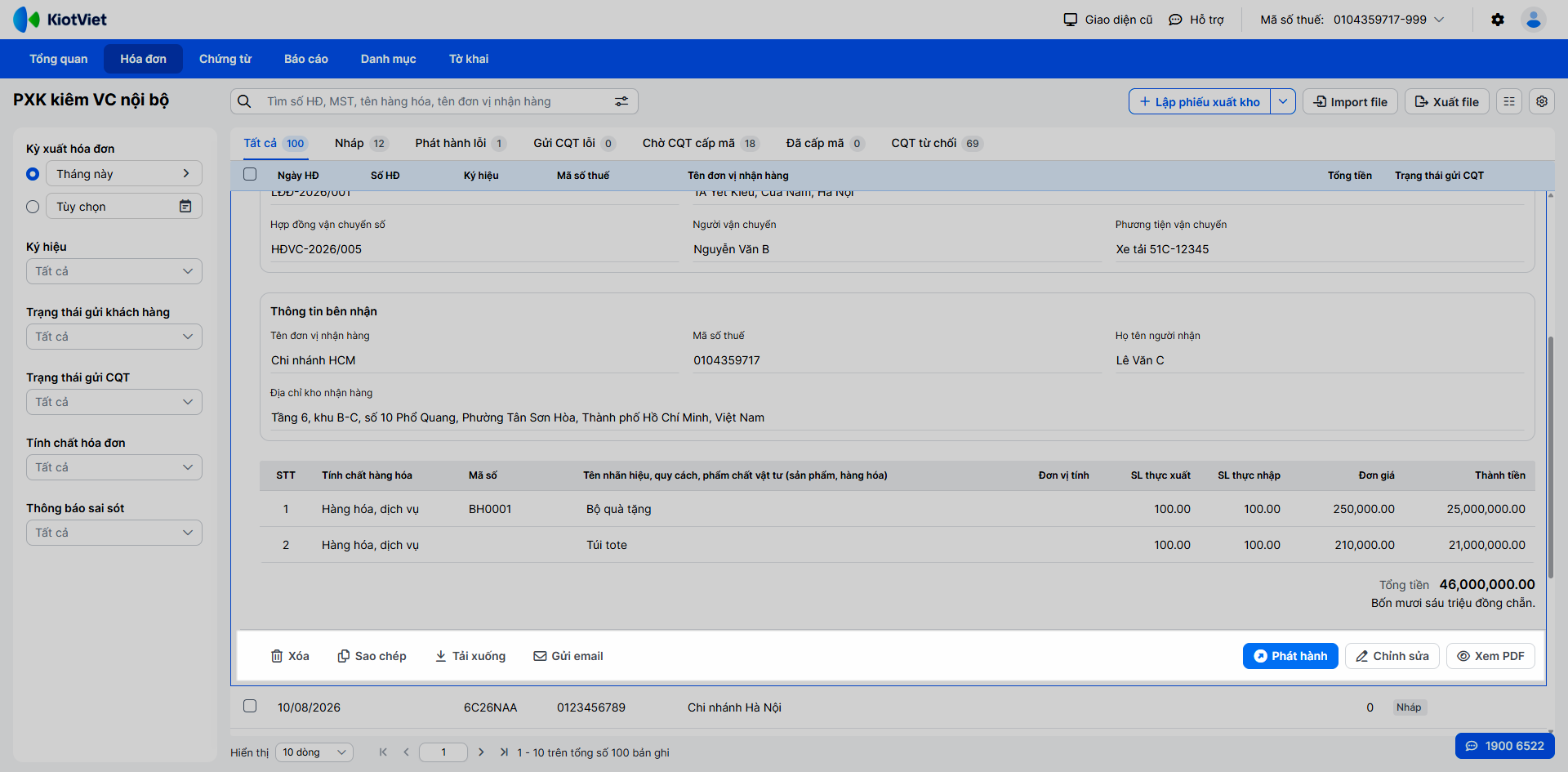Open the settings gear in top header

click(1498, 20)
